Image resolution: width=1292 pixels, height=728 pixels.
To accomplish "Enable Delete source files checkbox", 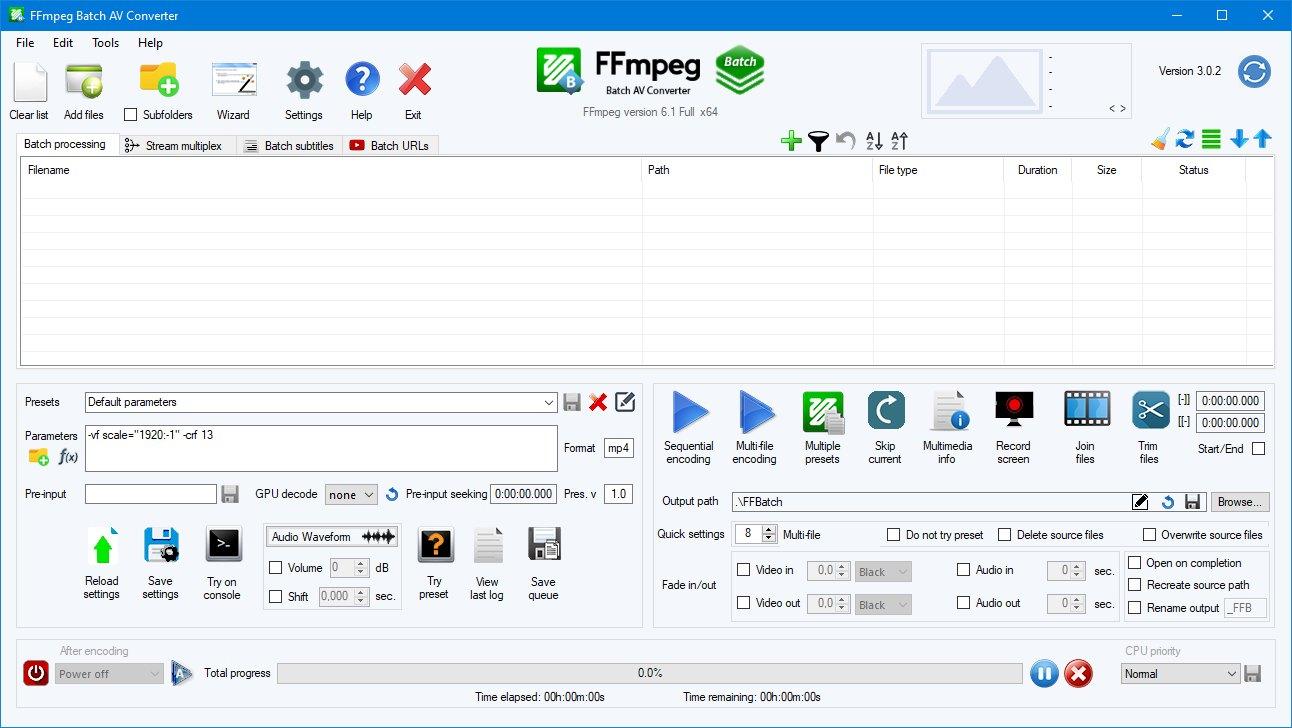I will 1005,535.
